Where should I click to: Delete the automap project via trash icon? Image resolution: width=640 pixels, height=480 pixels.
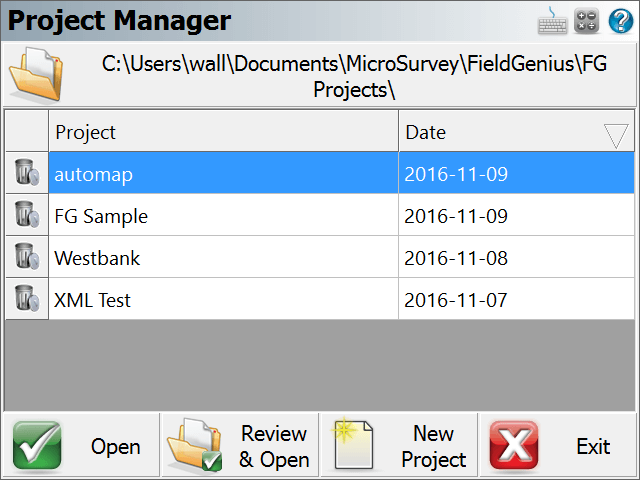click(x=27, y=173)
